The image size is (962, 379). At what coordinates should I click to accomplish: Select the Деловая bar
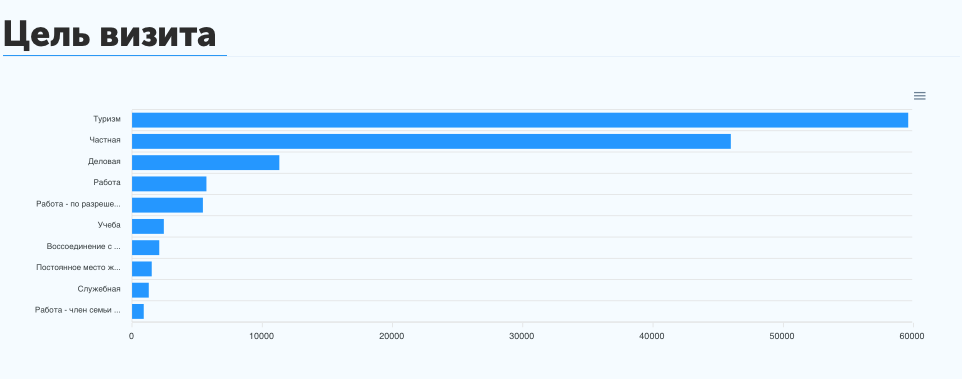point(206,163)
